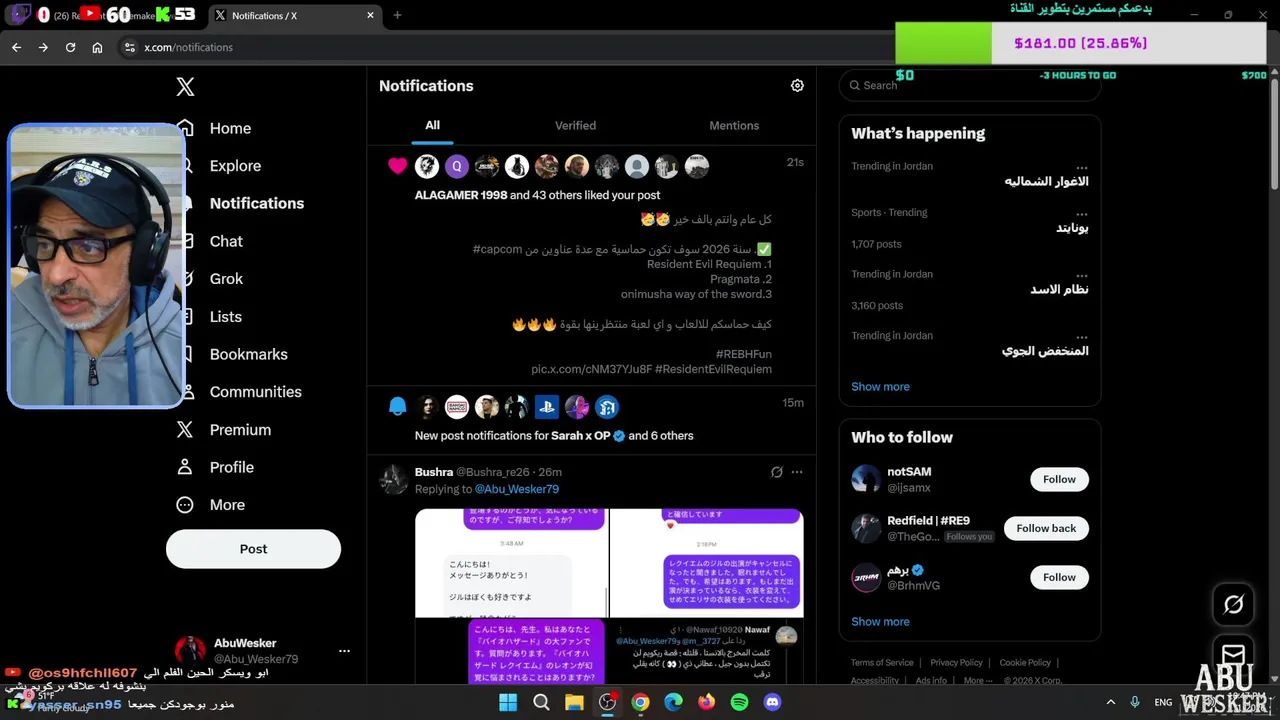Open a new browser tab
The image size is (1280, 720).
tap(397, 15)
